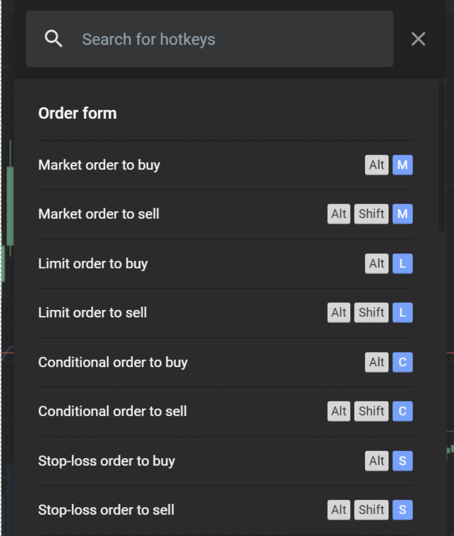Close the hotkeys panel with X
This screenshot has width=454, height=536.
[418, 39]
